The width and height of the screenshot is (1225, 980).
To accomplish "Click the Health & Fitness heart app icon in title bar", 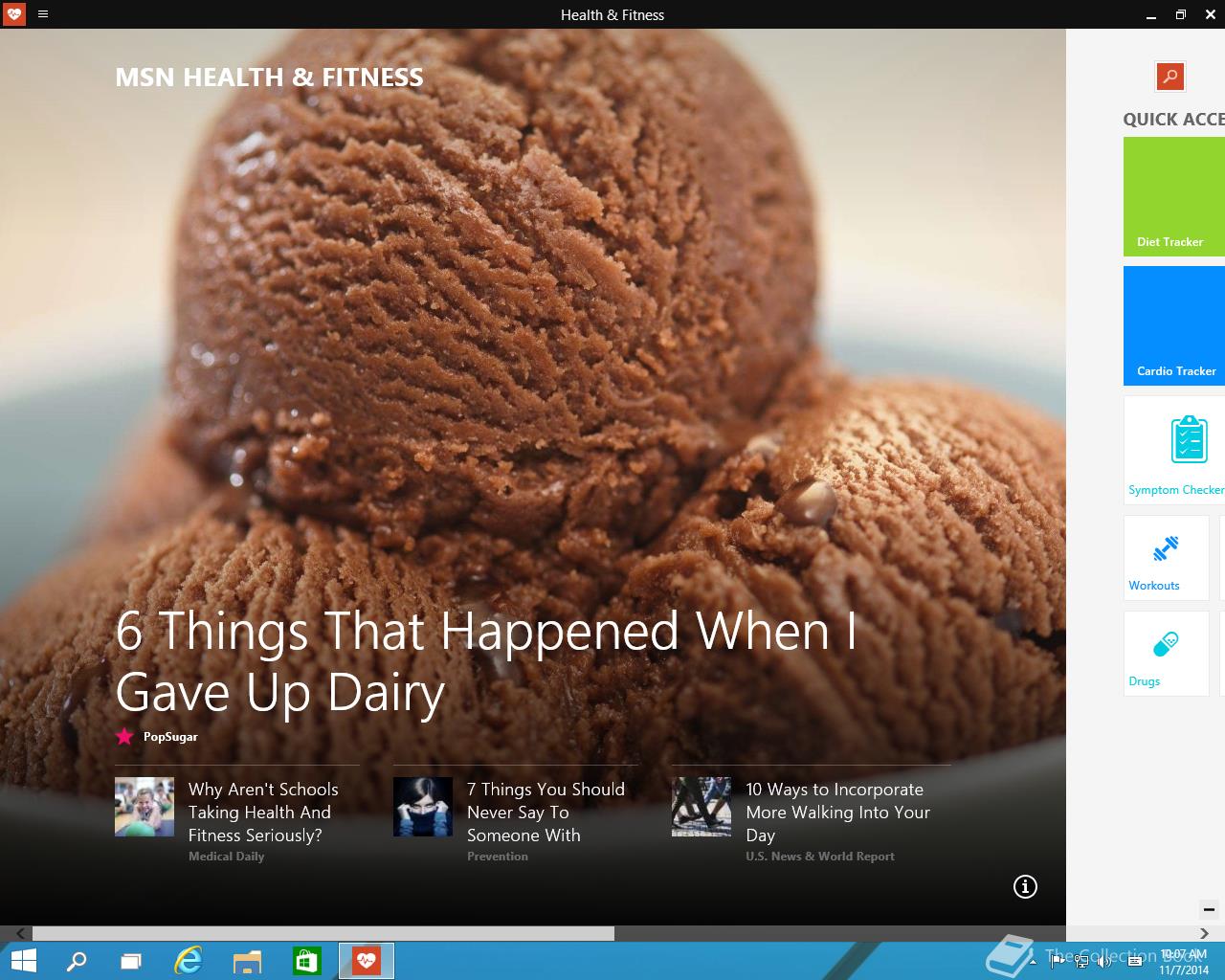I will tap(13, 14).
